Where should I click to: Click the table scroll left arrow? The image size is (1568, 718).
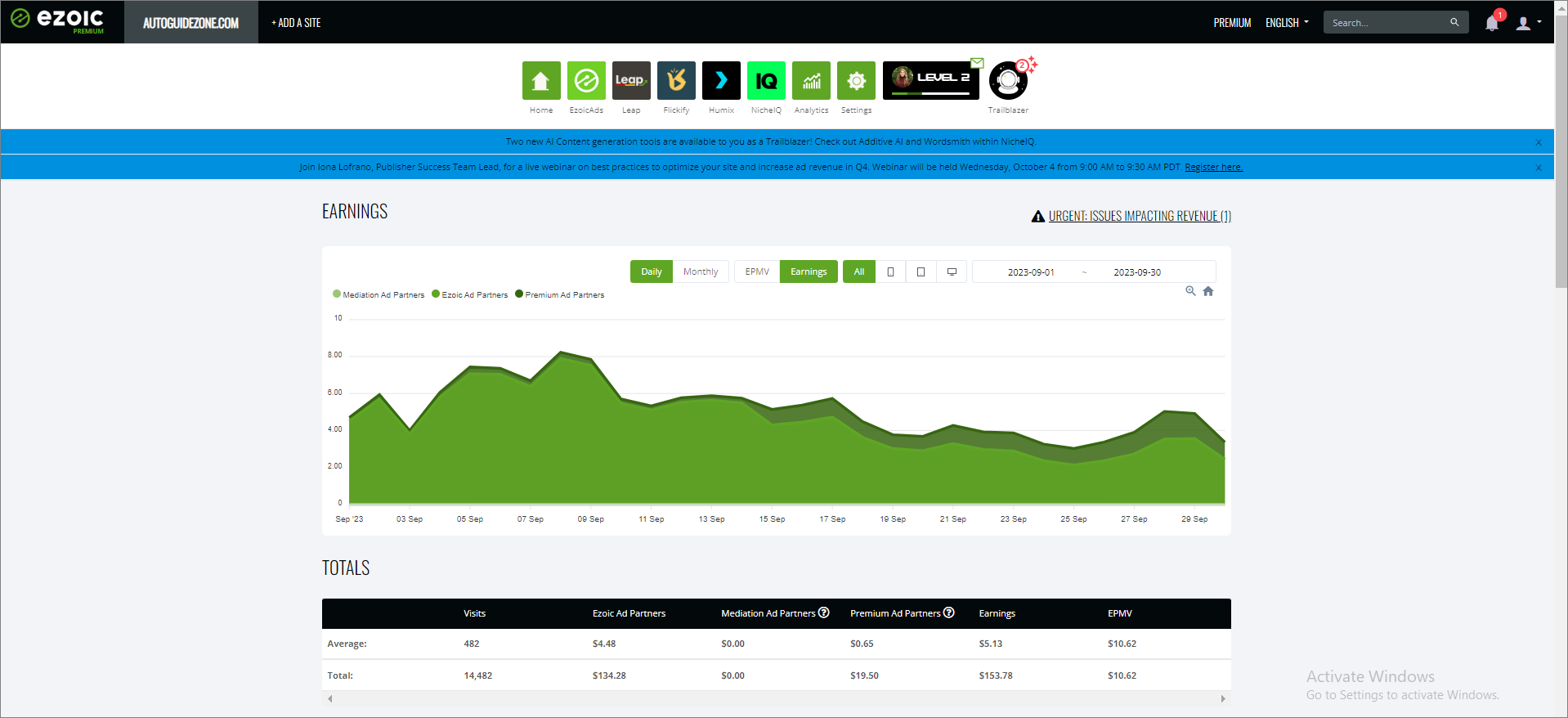tap(330, 698)
